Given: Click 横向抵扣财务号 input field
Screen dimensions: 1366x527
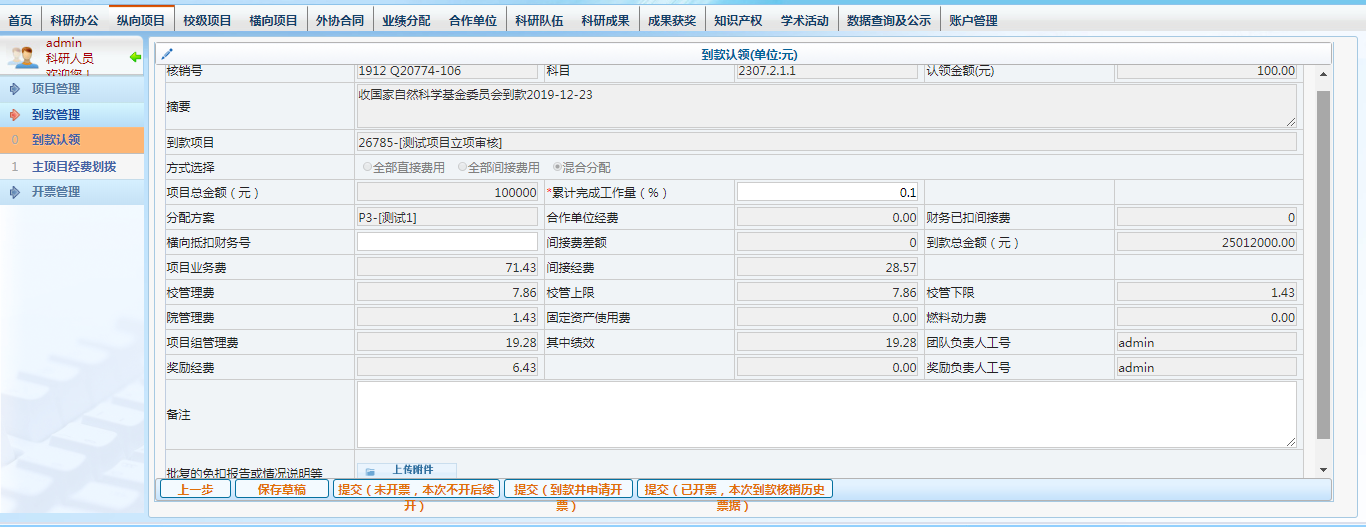Looking at the screenshot, I should [x=447, y=242].
